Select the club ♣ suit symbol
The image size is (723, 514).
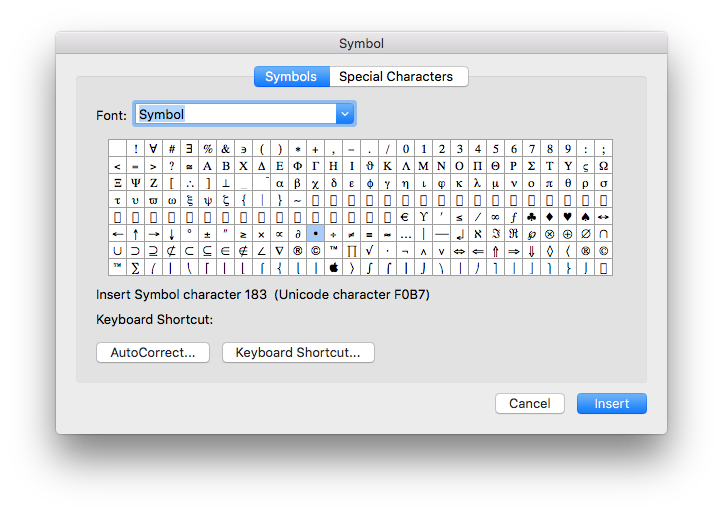click(x=532, y=217)
